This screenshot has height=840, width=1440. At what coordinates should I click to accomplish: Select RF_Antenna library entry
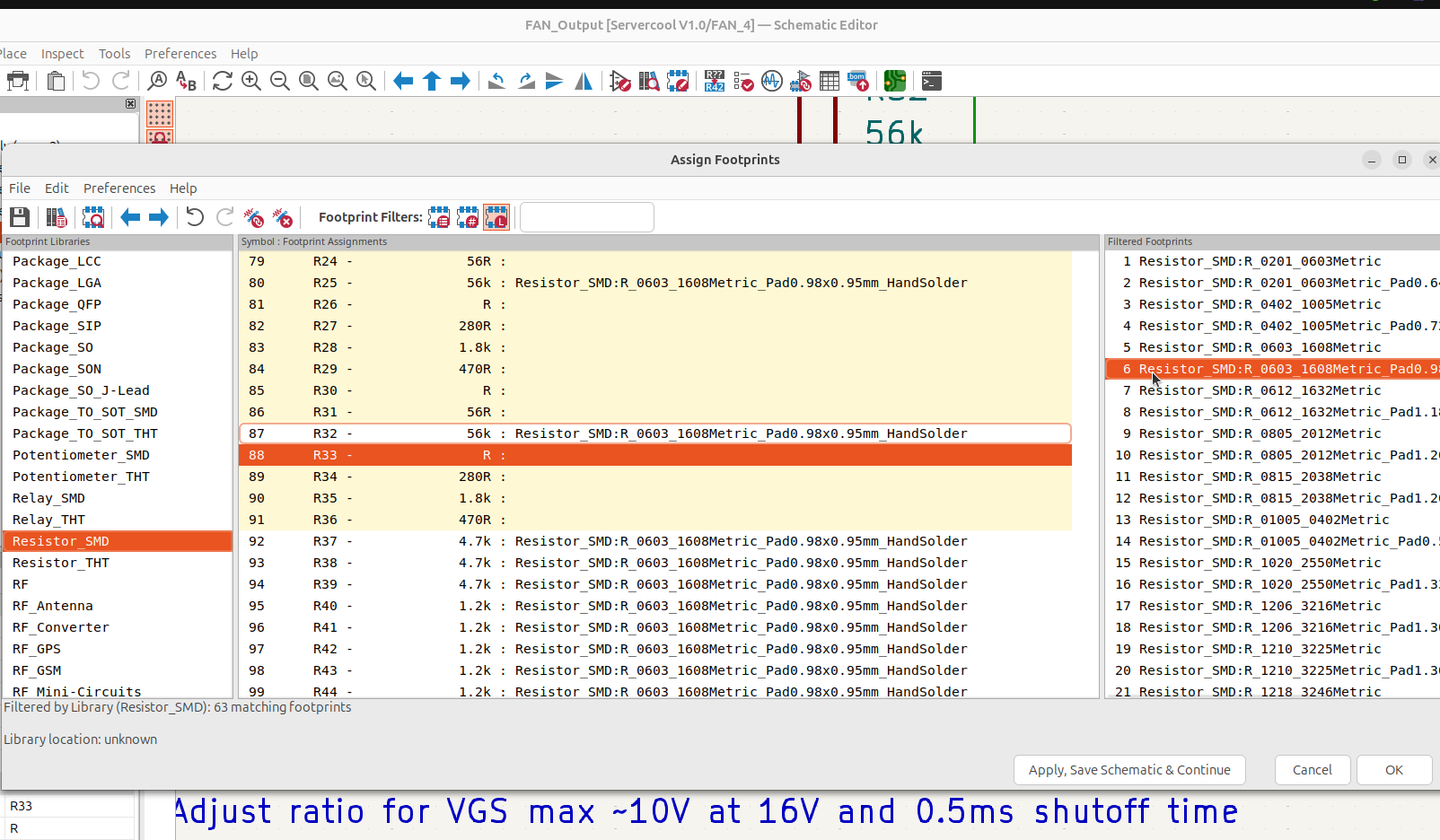118,606
